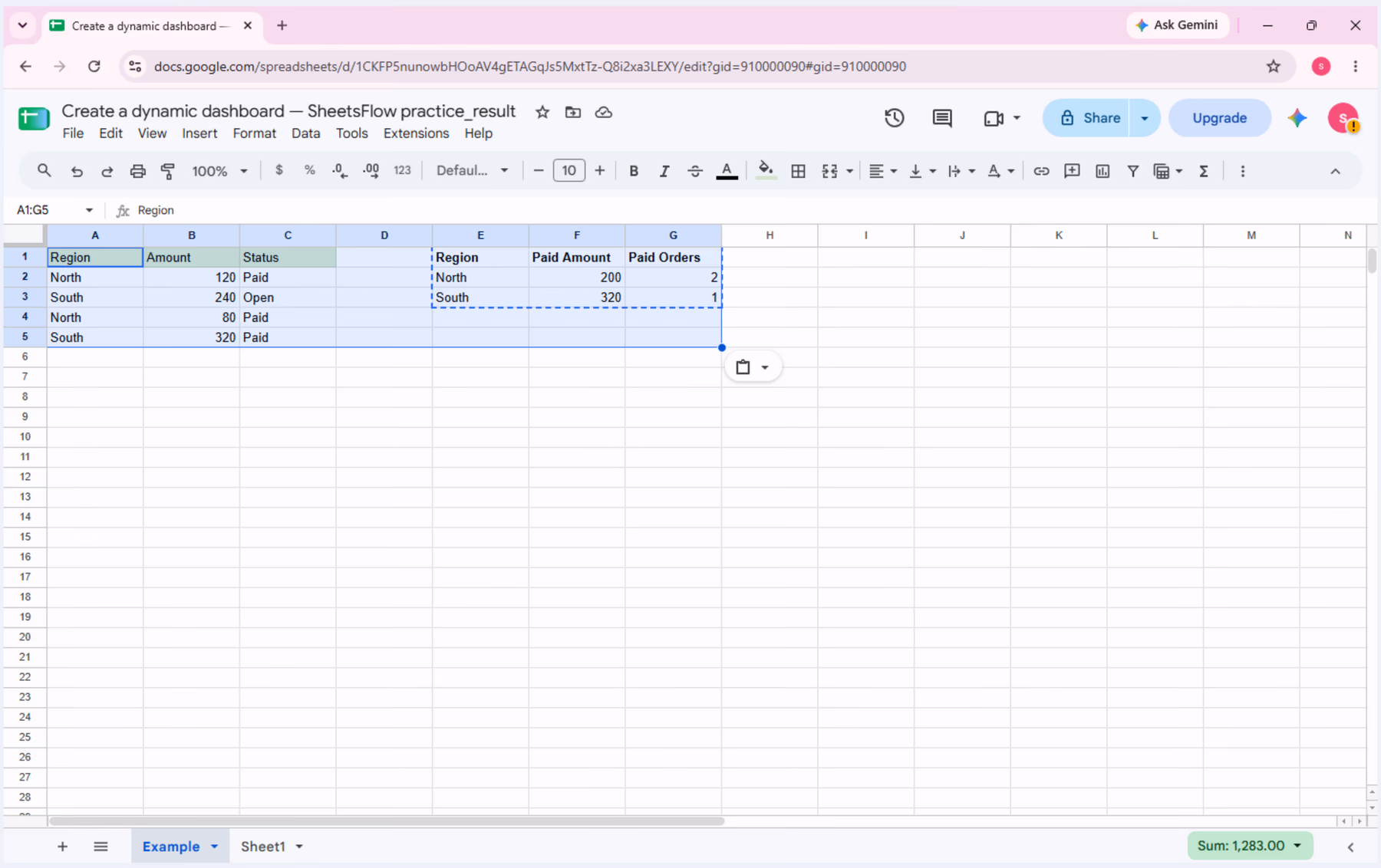Open the Extensions menu
Image resolution: width=1381 pixels, height=868 pixels.
[416, 133]
